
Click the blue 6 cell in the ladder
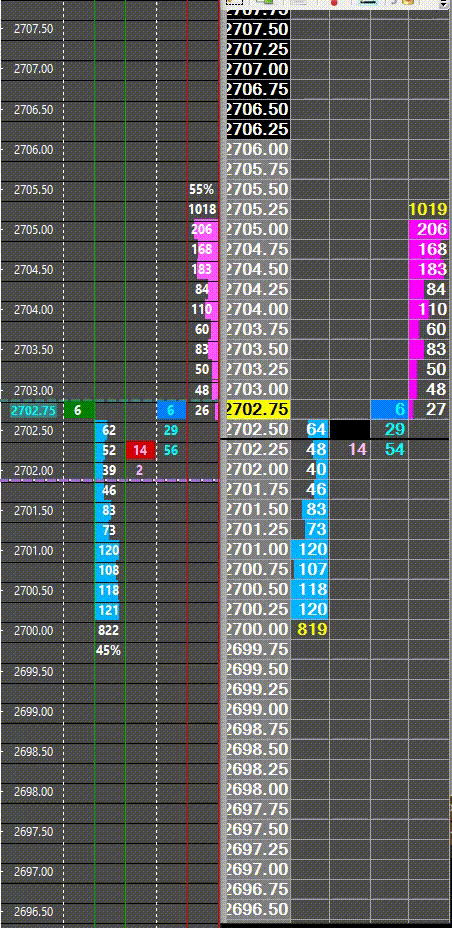[x=389, y=409]
